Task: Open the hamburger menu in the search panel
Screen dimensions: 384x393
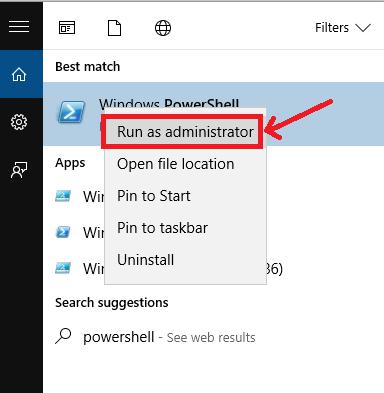Action: tap(19, 26)
